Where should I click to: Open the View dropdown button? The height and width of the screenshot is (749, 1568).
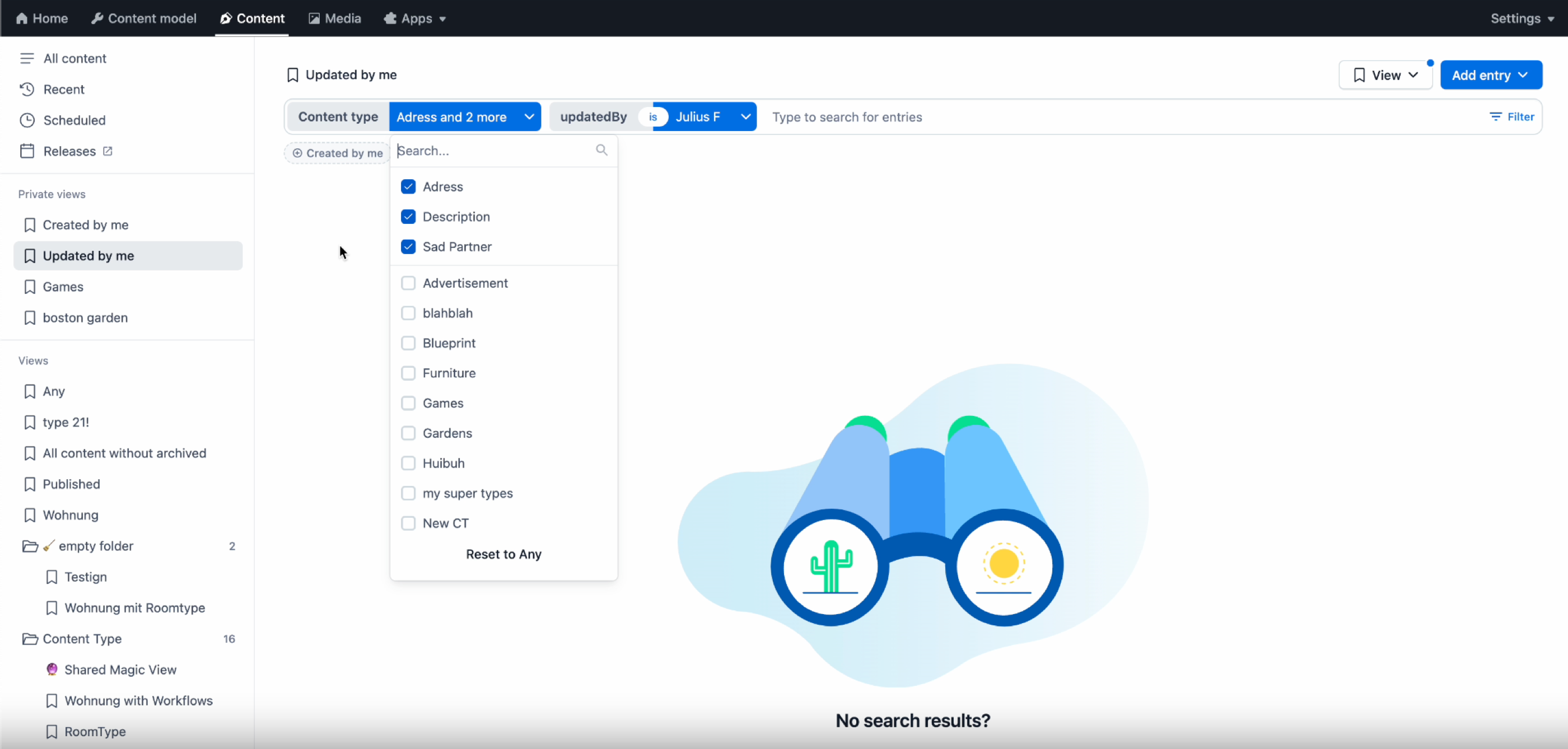click(1385, 75)
